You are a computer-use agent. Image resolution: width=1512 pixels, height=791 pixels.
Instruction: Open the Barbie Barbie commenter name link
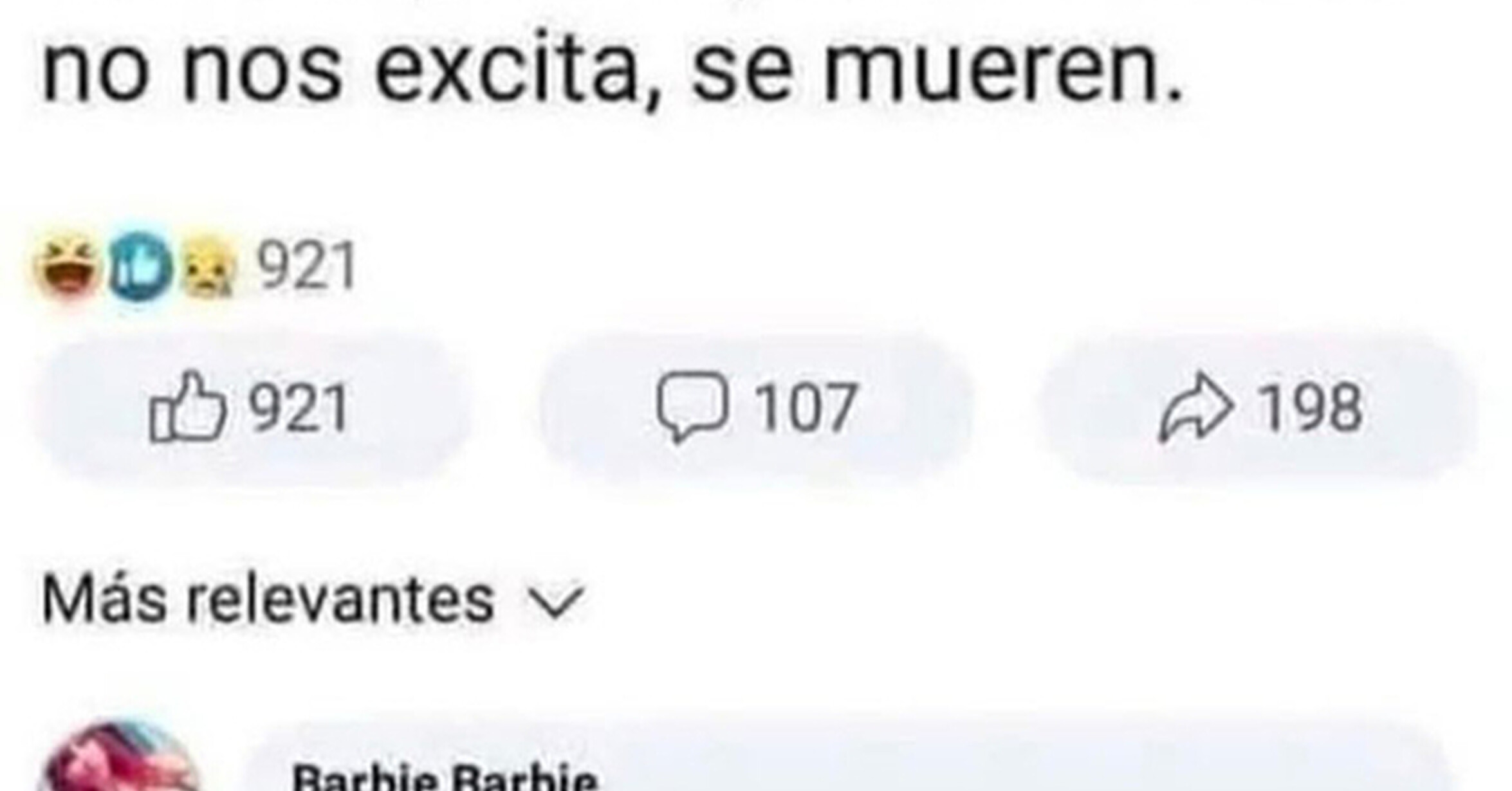(444, 778)
